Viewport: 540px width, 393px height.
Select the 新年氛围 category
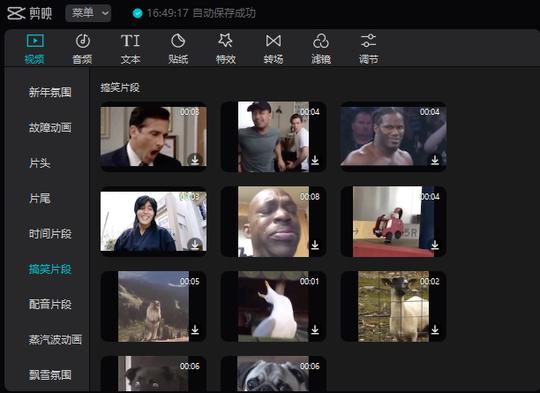click(x=50, y=92)
